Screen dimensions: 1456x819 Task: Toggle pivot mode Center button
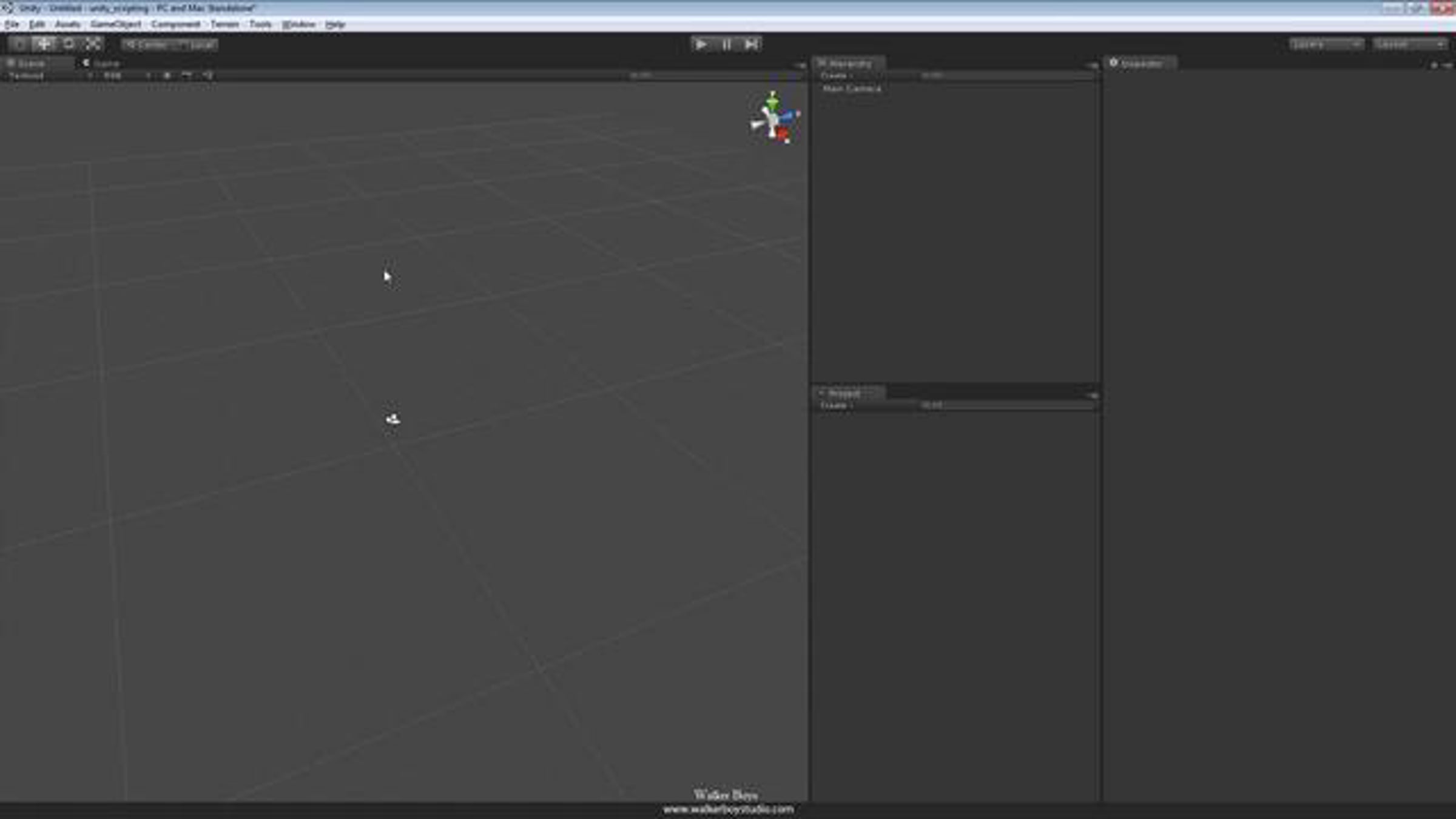pyautogui.click(x=146, y=45)
